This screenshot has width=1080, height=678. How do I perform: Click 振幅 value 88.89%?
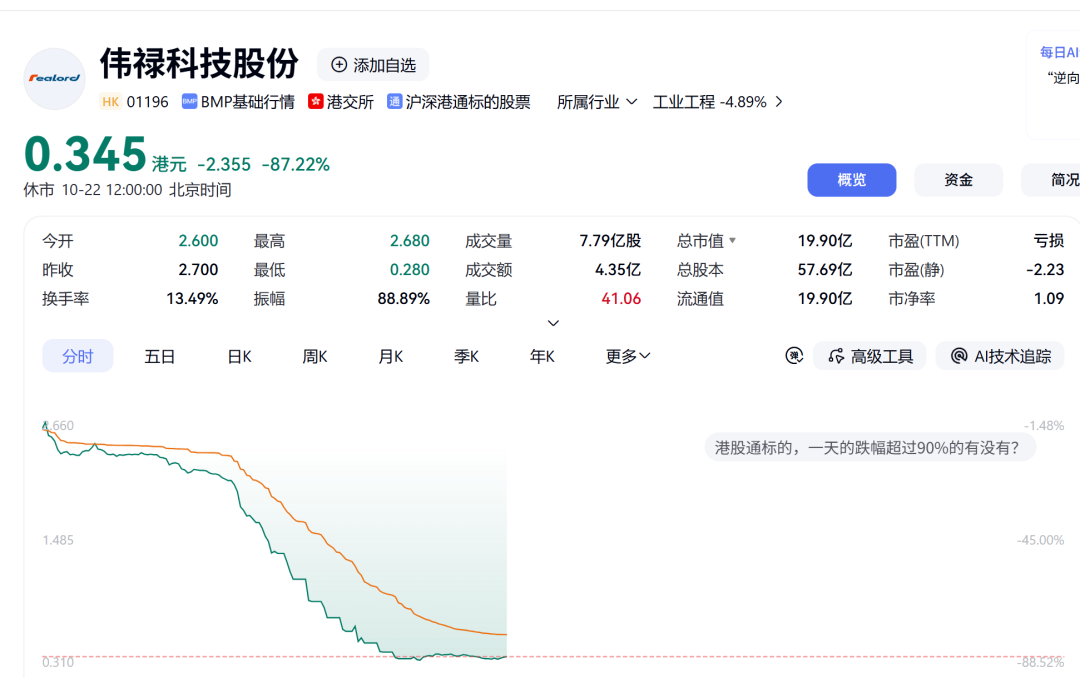tap(404, 298)
